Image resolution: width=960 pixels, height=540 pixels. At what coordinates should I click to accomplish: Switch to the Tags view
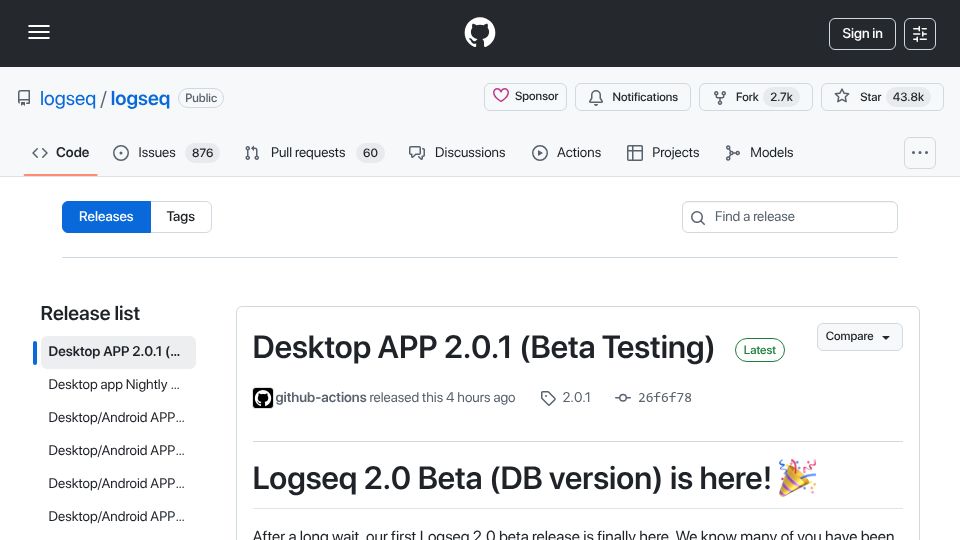click(x=181, y=217)
